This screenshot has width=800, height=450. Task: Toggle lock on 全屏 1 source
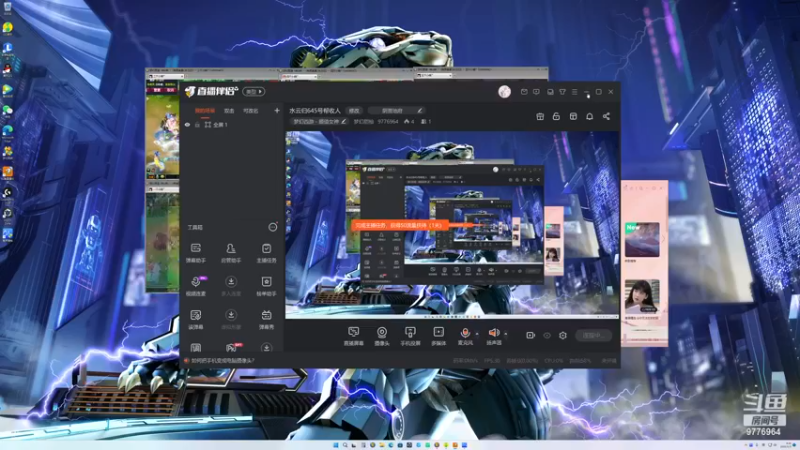[x=197, y=124]
